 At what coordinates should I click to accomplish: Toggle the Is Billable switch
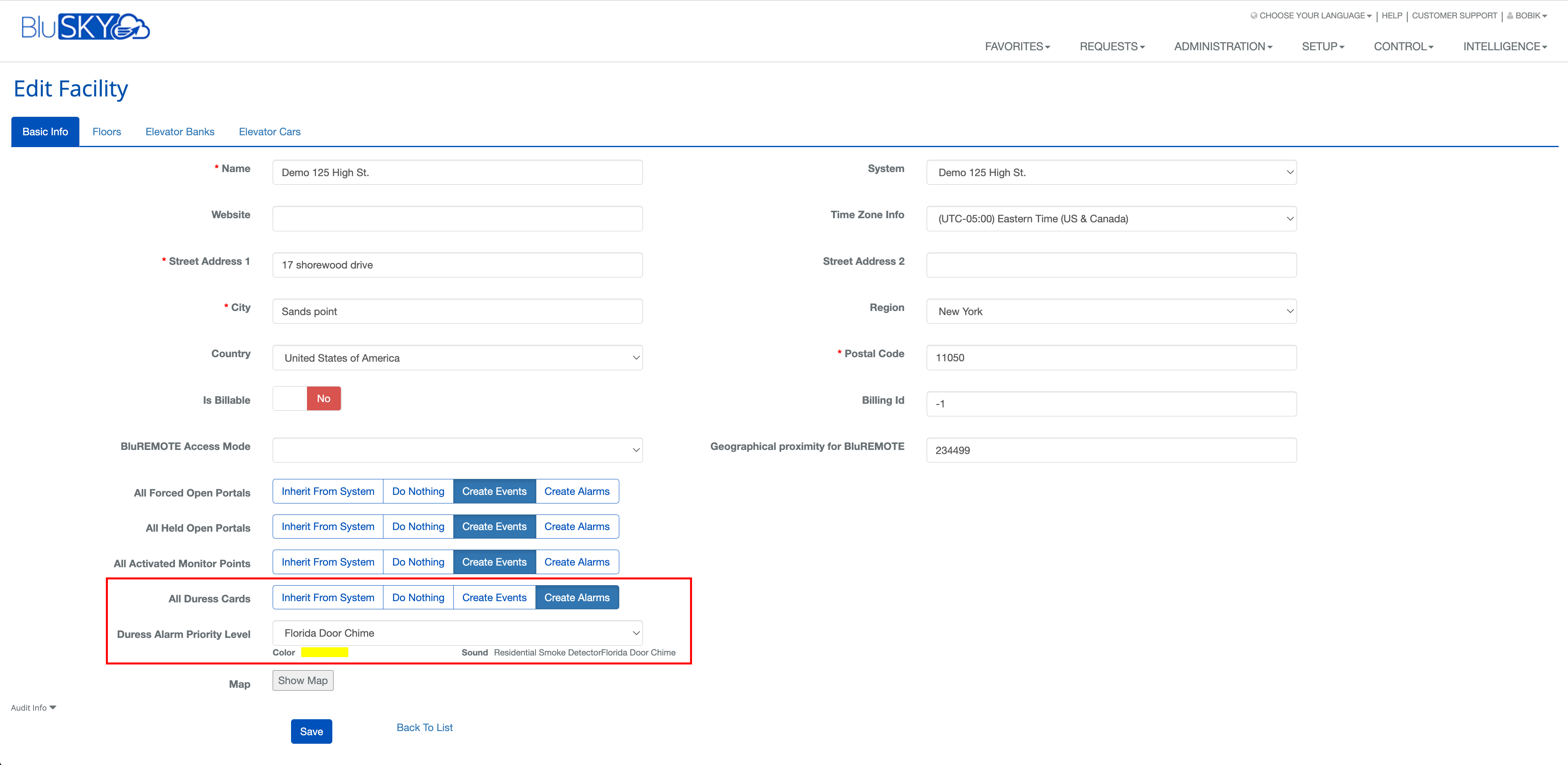[307, 398]
